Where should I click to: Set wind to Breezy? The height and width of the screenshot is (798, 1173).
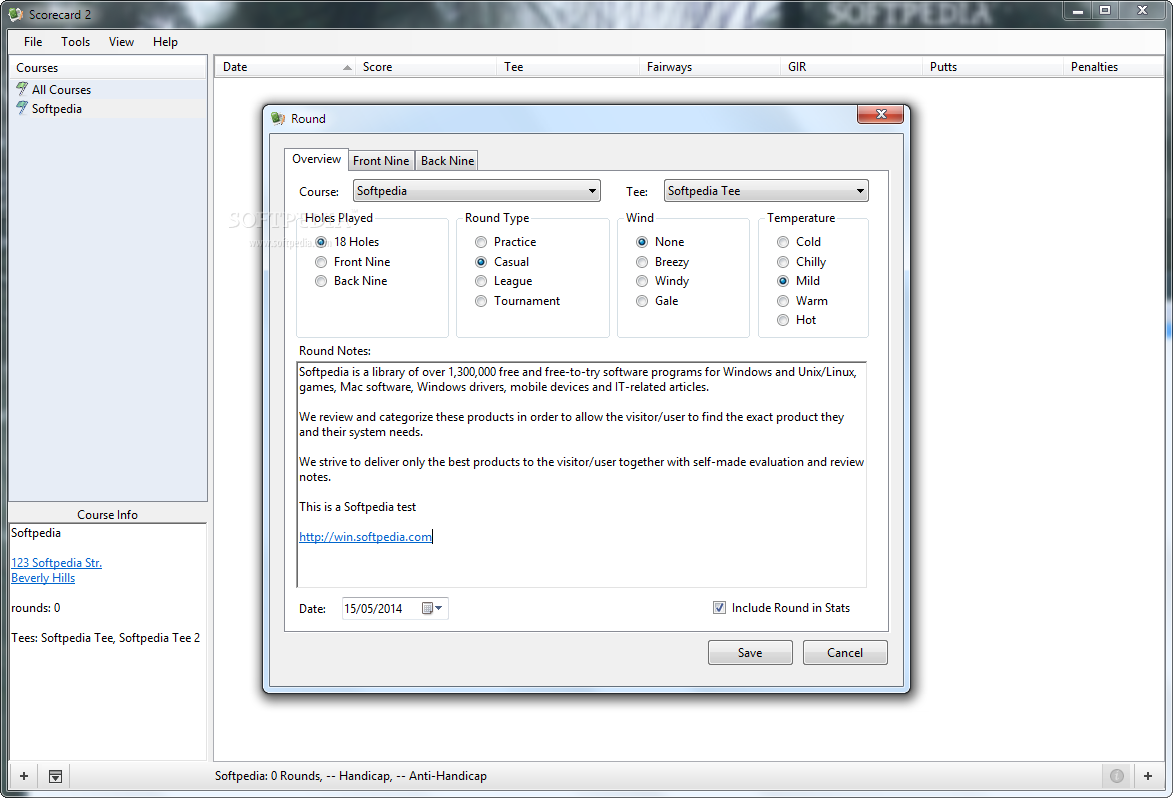point(663,262)
